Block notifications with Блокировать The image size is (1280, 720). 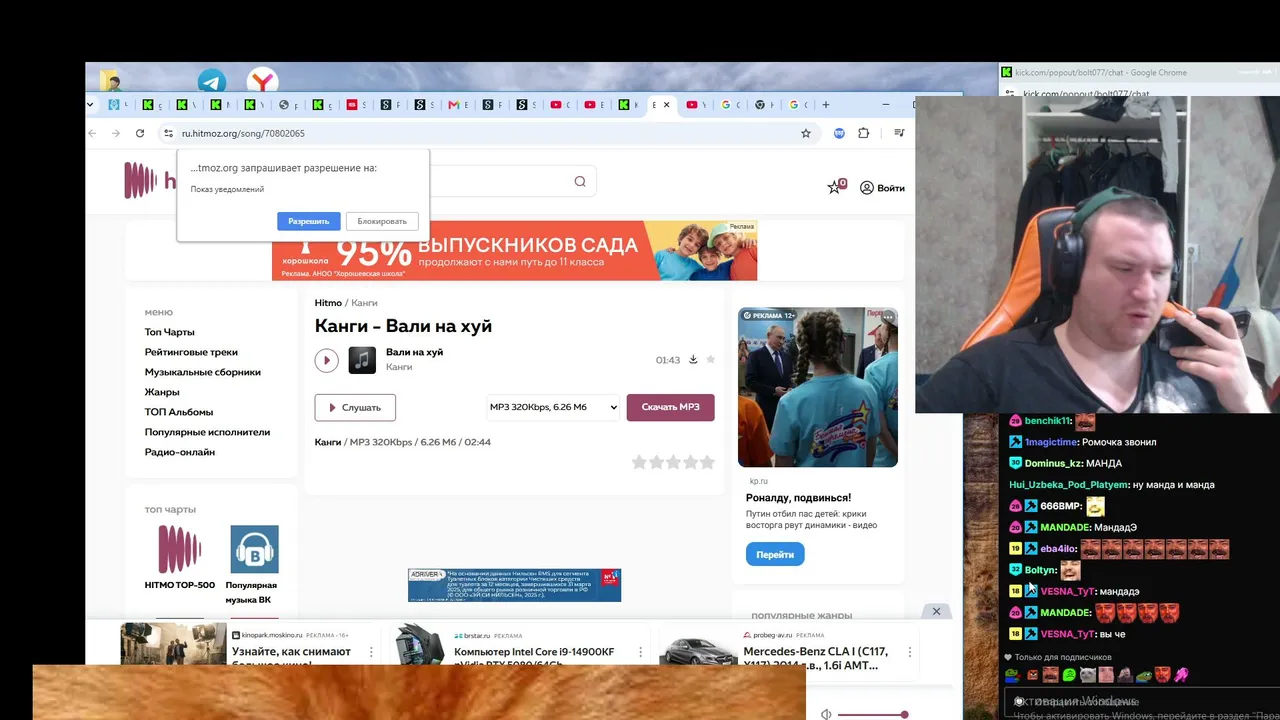[382, 221]
